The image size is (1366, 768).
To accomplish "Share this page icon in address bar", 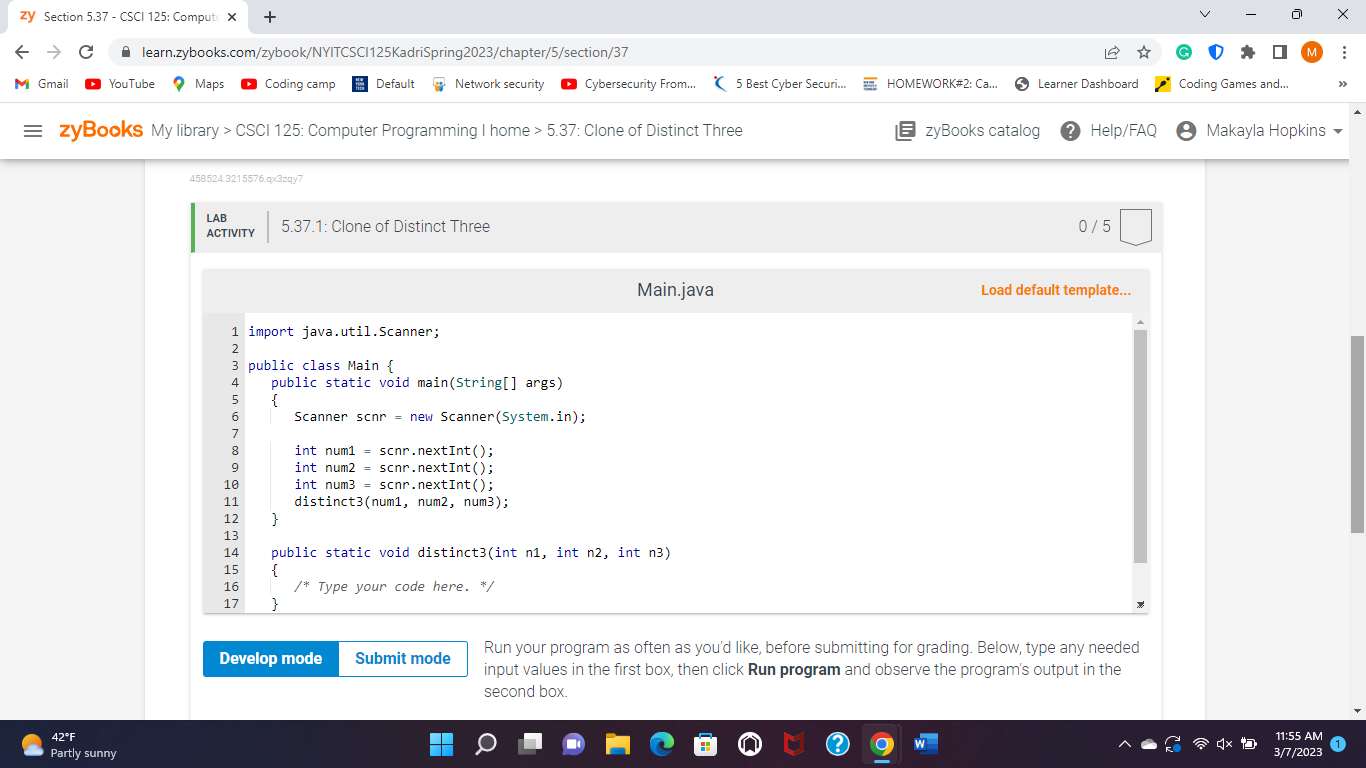I will [1112, 52].
